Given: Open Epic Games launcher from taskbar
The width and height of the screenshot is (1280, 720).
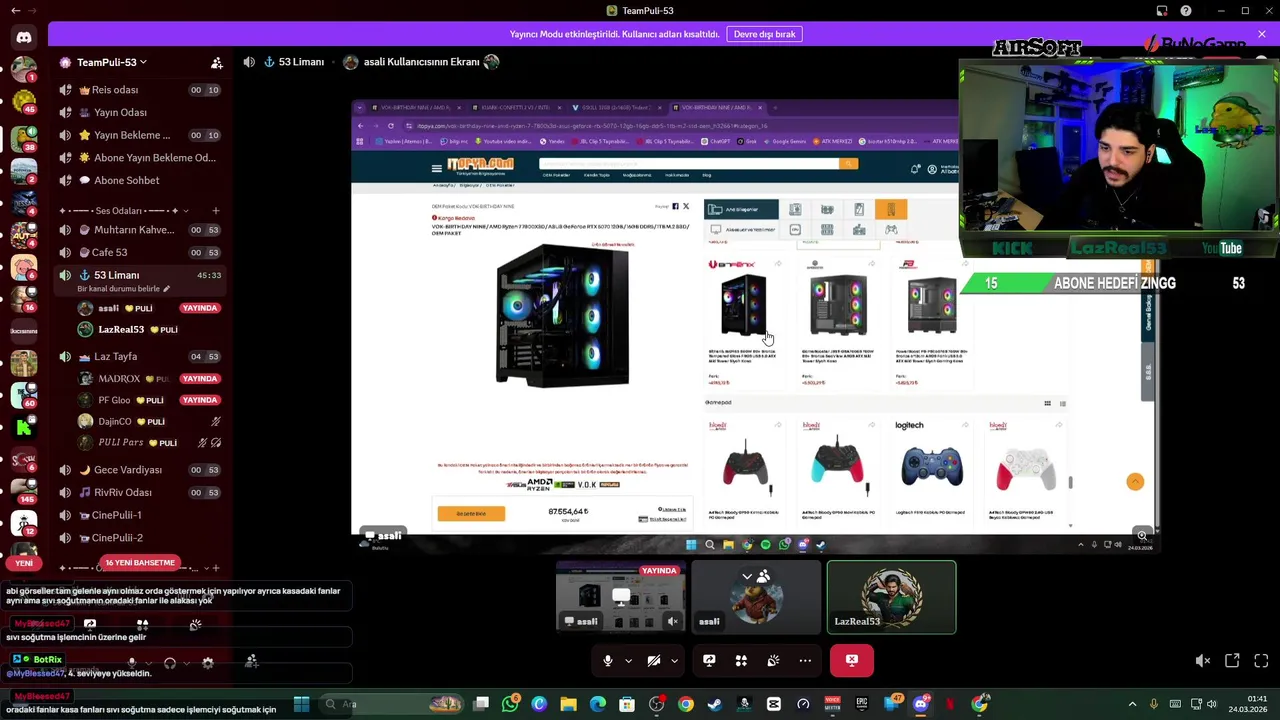Looking at the screenshot, I should click(x=862, y=704).
